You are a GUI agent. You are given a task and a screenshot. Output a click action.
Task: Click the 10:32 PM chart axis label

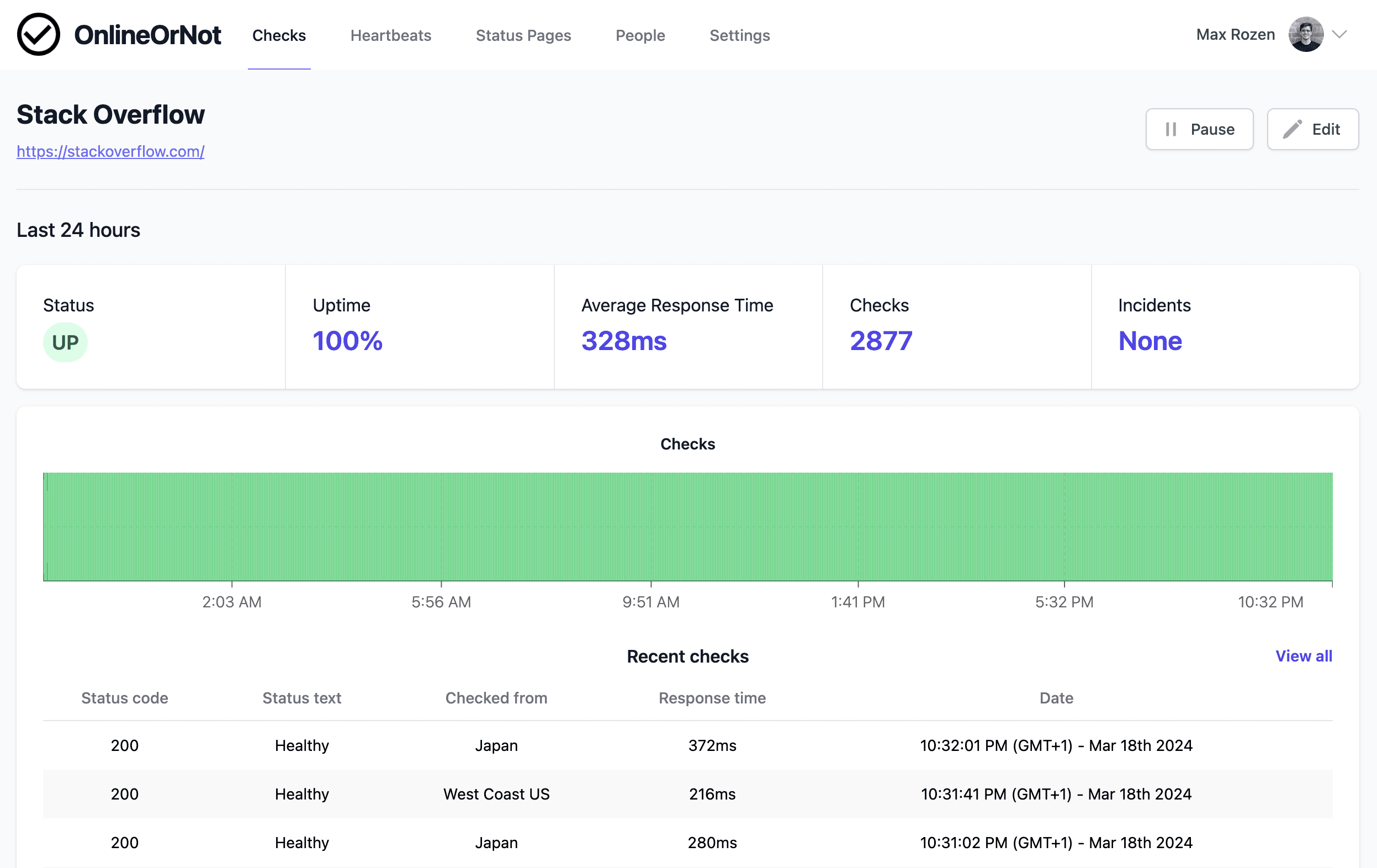pyautogui.click(x=1270, y=601)
